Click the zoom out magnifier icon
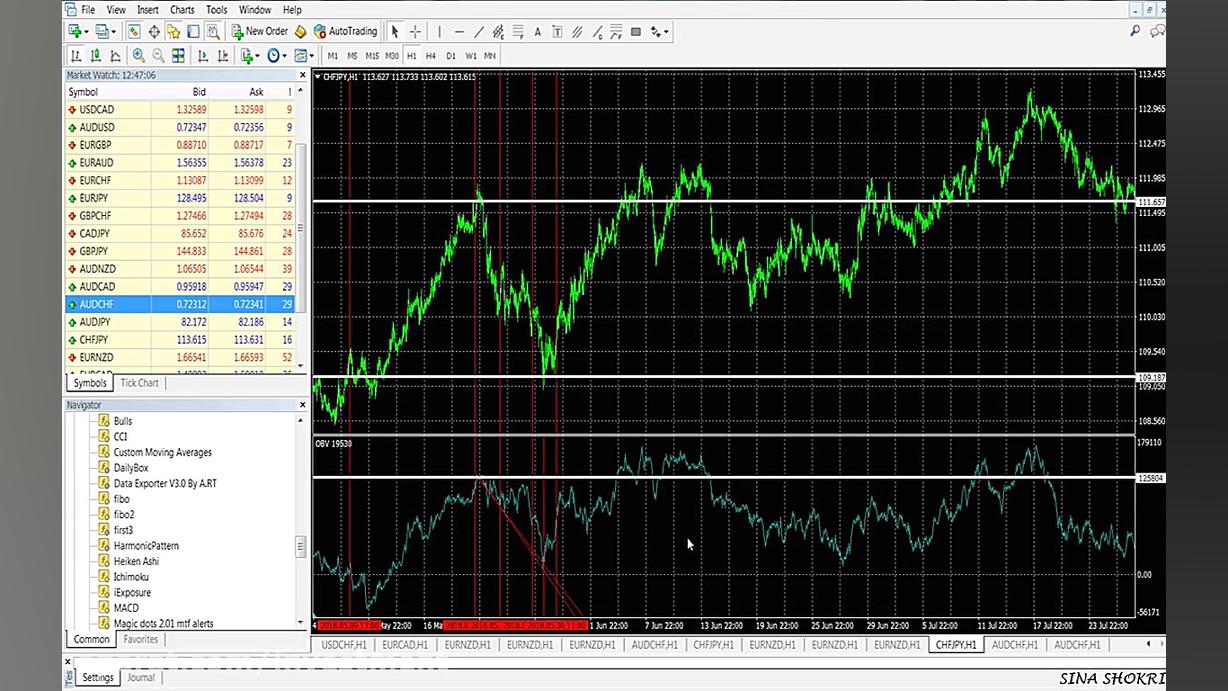This screenshot has width=1228, height=691. [x=158, y=56]
